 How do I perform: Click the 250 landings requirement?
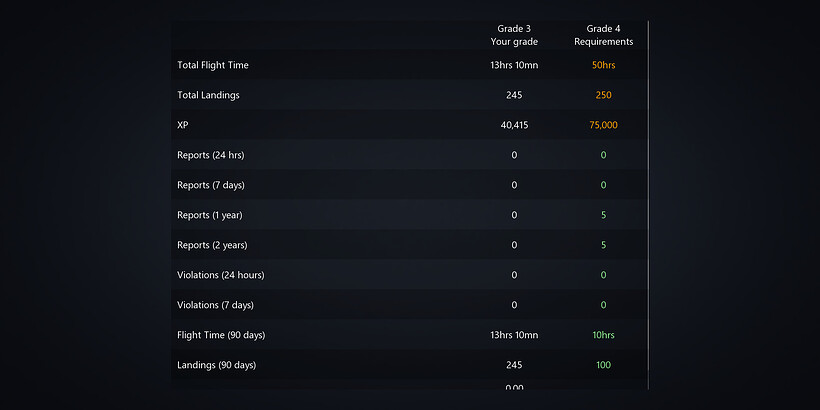(603, 95)
